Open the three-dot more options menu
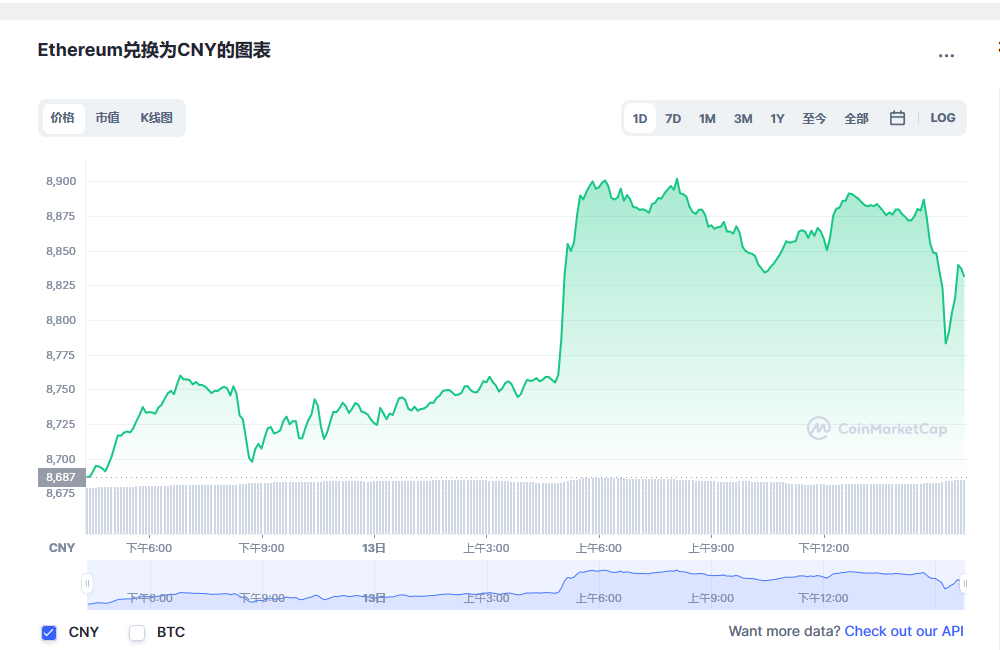The image size is (1000, 650). [946, 56]
